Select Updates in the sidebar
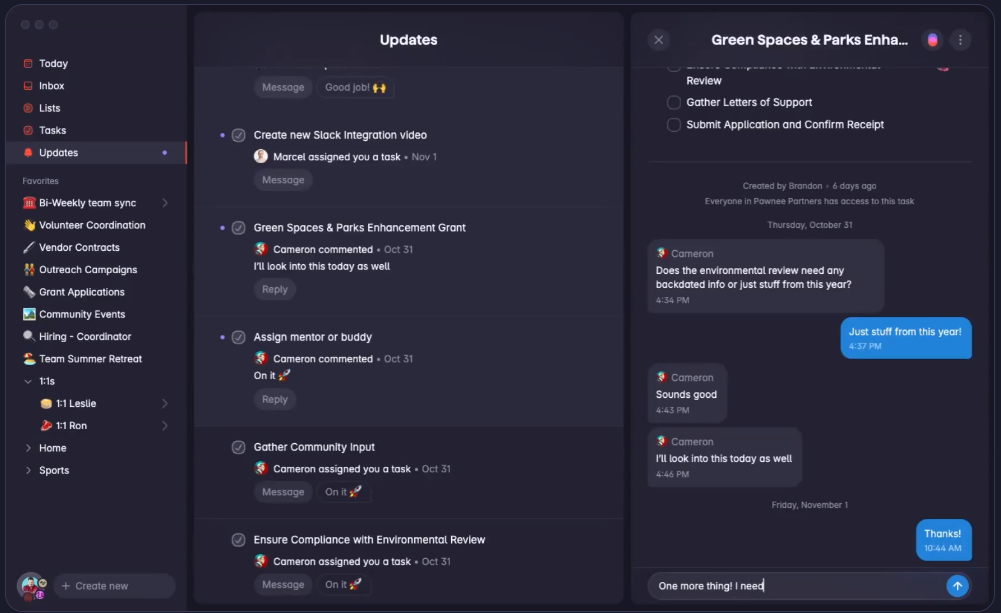The image size is (1001, 613). pyautogui.click(x=58, y=153)
